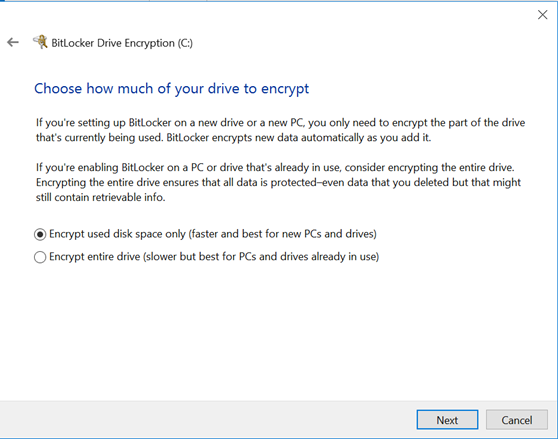Click the '(slower but best for PCs and drives already in use)' text
Viewport: 558px width, 439px height.
coord(261,257)
